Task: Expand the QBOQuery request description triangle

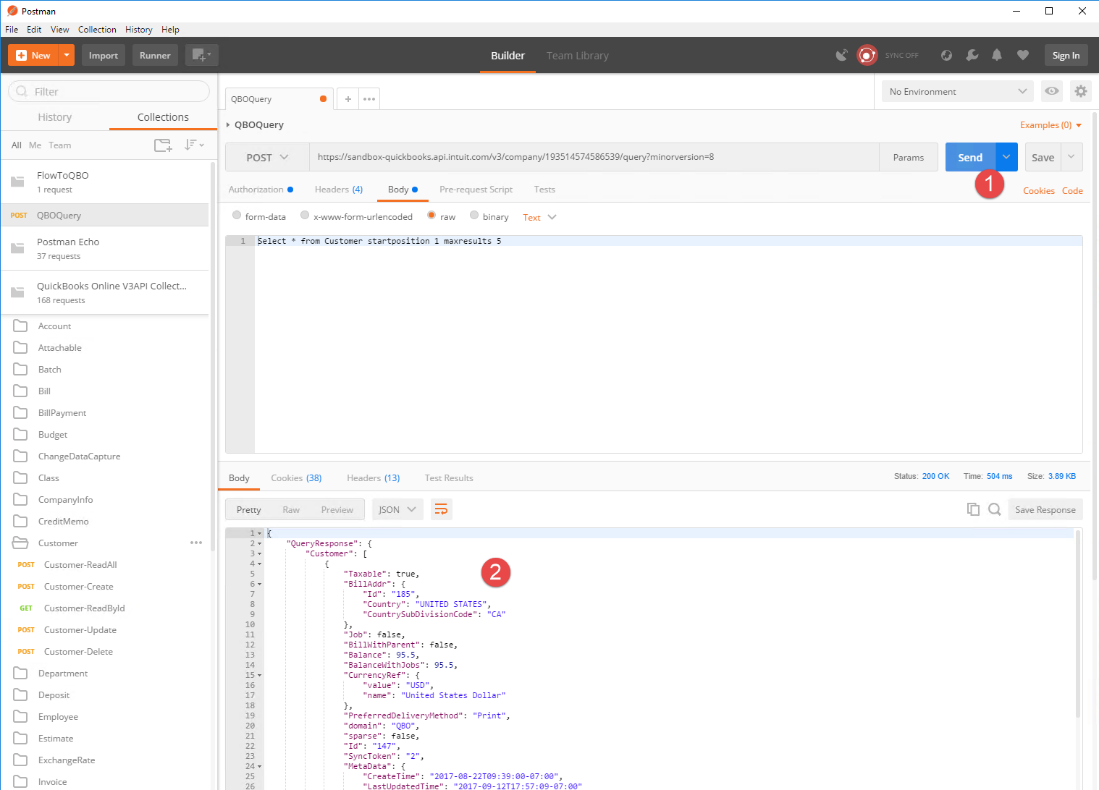Action: click(x=228, y=125)
